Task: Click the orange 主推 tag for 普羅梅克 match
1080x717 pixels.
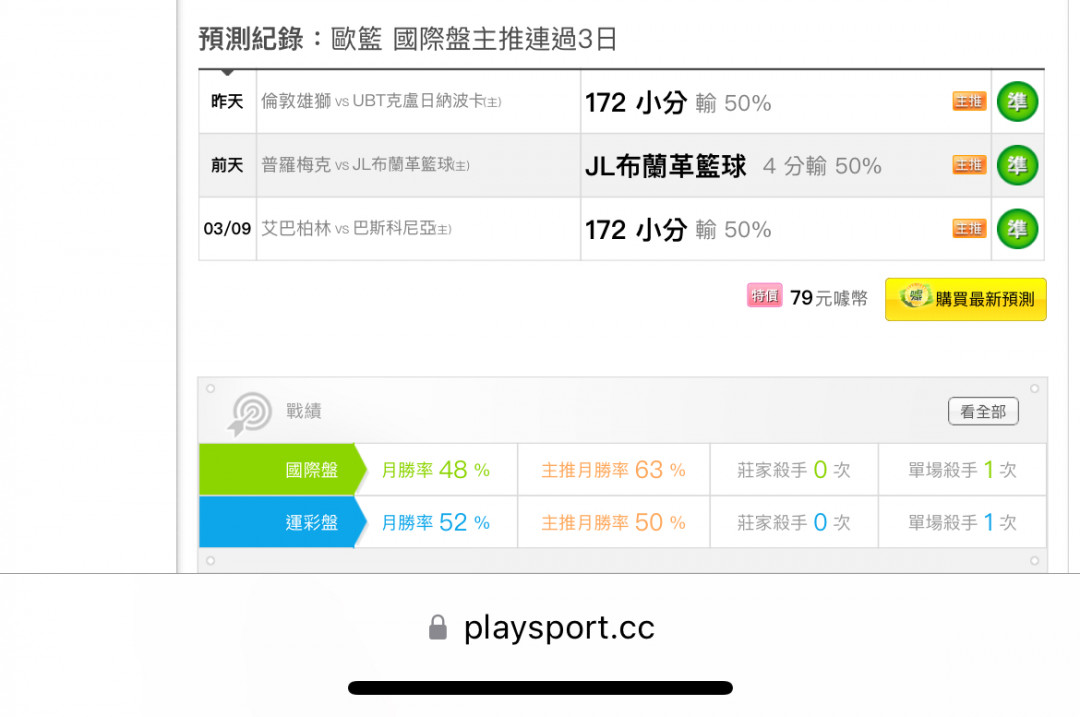Action: tap(969, 165)
